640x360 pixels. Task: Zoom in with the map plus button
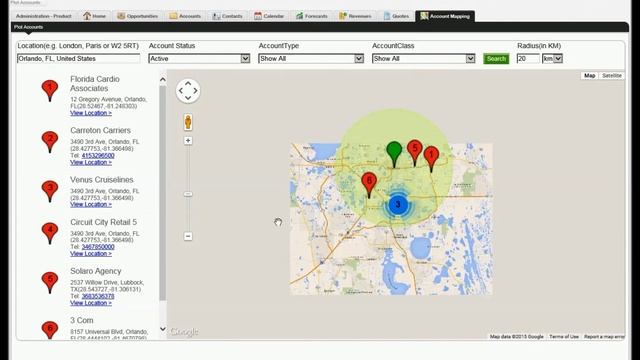(188, 140)
